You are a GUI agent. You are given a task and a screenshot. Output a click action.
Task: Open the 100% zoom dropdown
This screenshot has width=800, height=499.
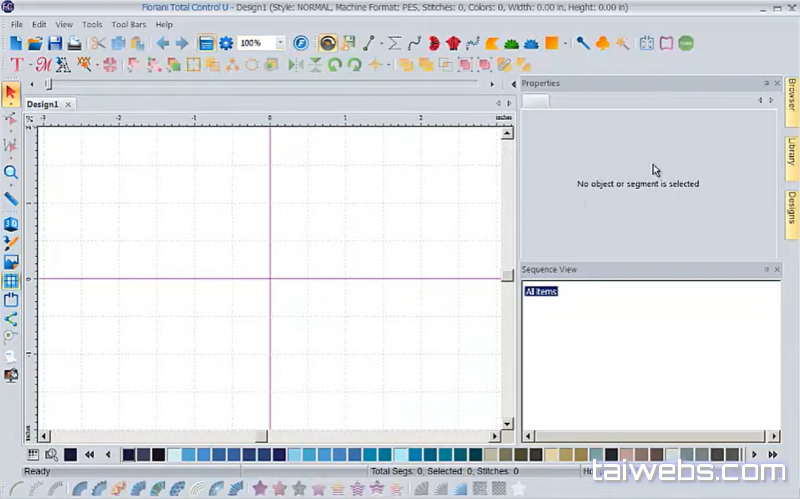pos(280,43)
